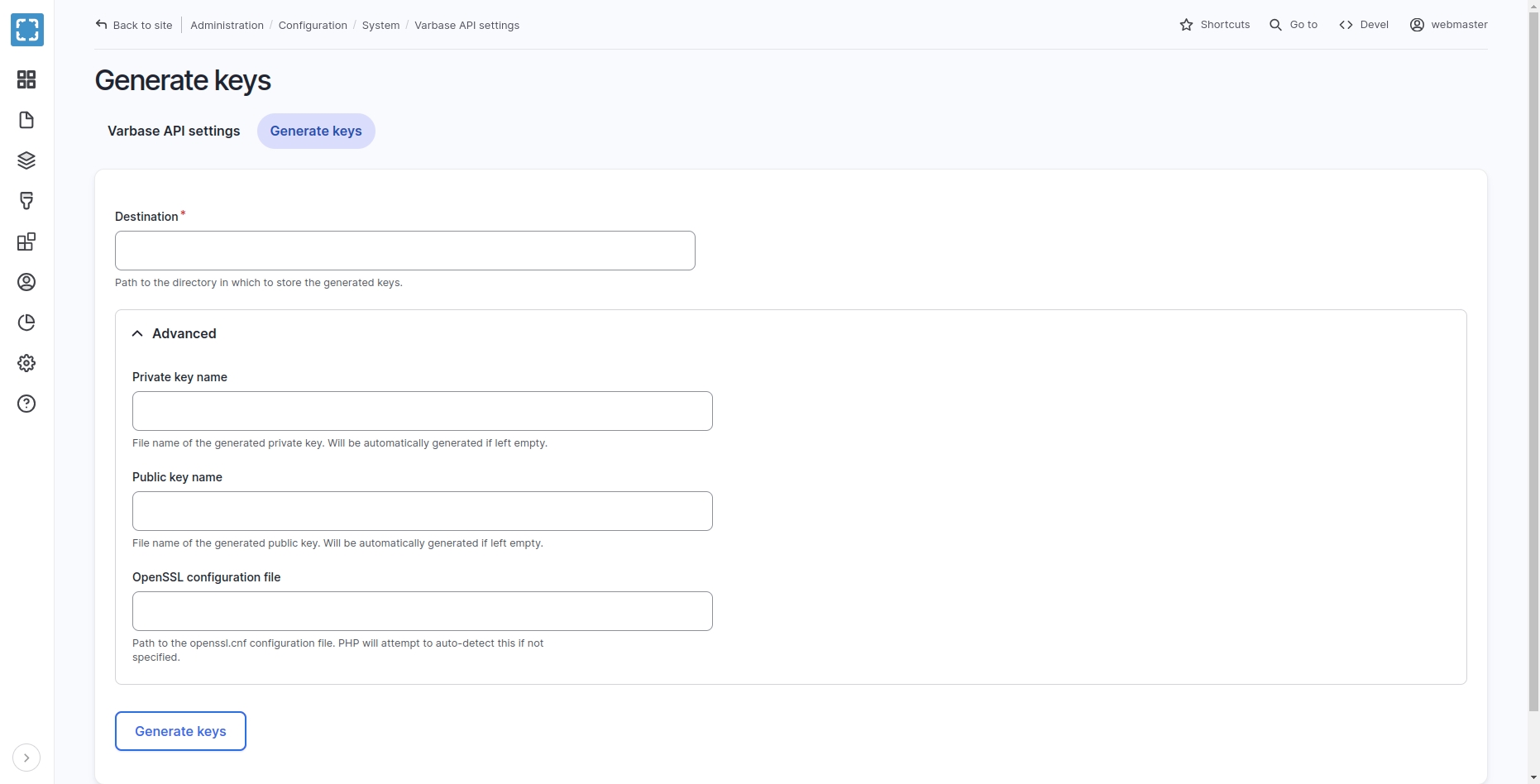Click the Varbase logo in the sidebar
This screenshot has height=784, width=1540.
coord(26,30)
